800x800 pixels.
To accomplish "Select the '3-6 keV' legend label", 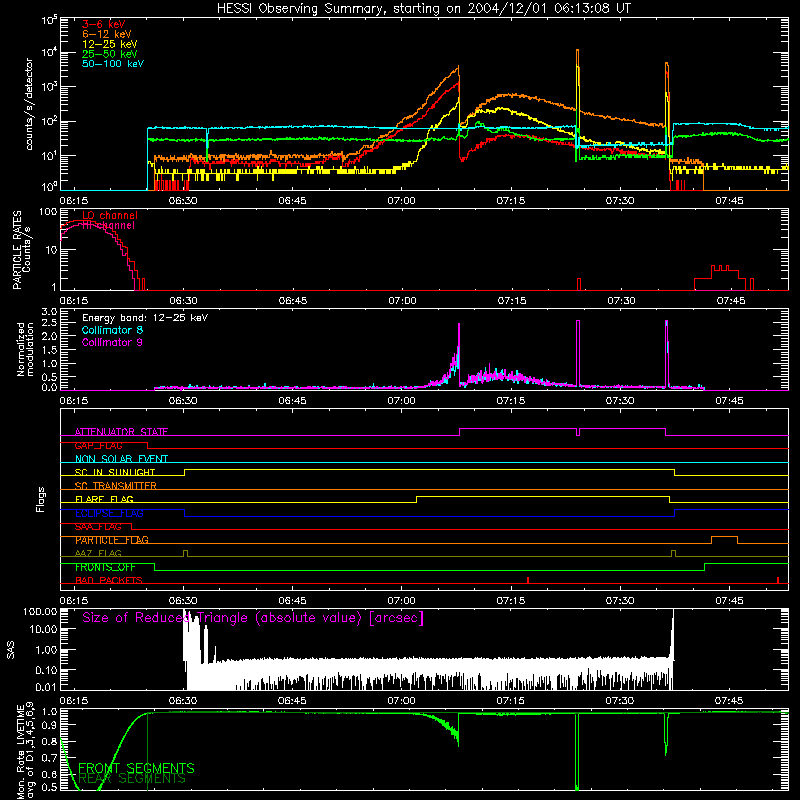I will (x=103, y=24).
